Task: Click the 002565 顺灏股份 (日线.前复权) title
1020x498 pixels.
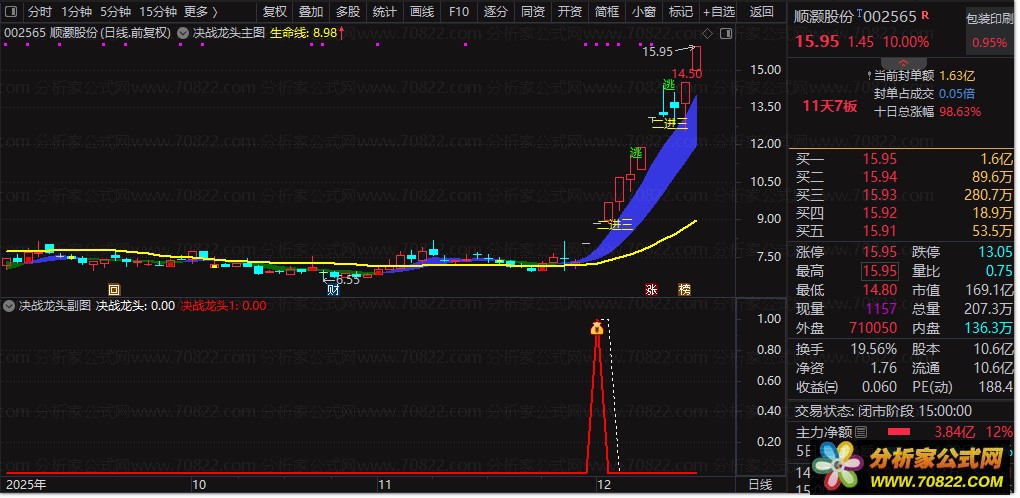Action: [x=88, y=33]
